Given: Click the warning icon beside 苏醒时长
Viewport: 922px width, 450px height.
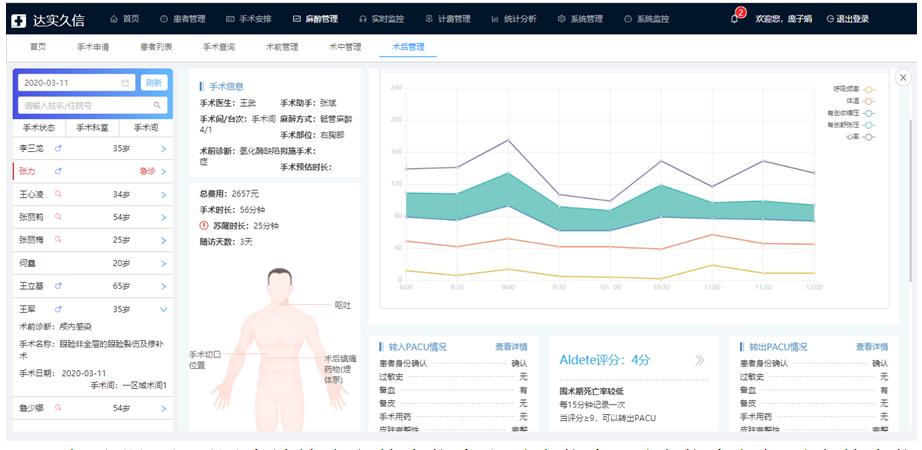Looking at the screenshot, I should 204,226.
